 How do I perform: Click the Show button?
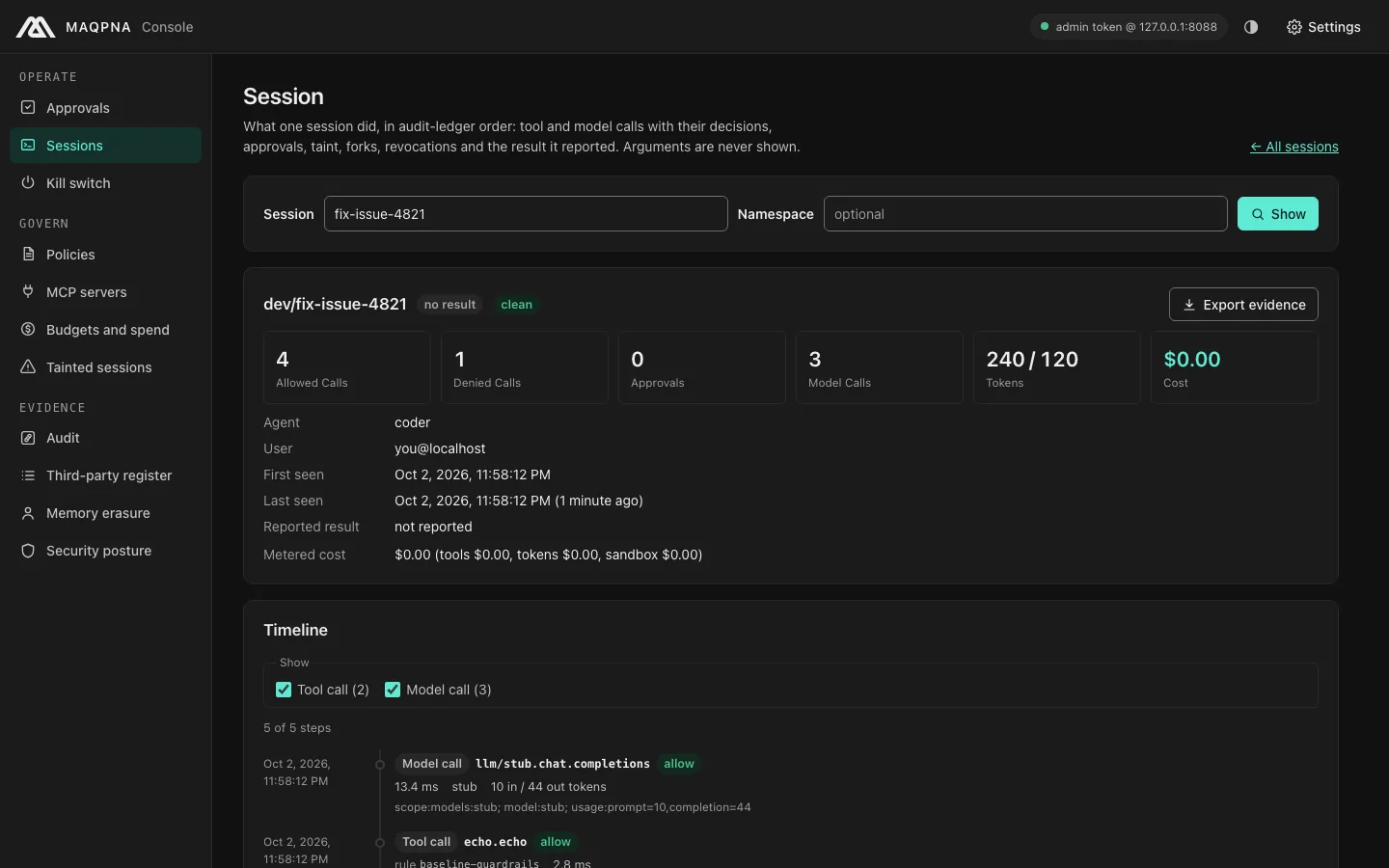point(1277,214)
